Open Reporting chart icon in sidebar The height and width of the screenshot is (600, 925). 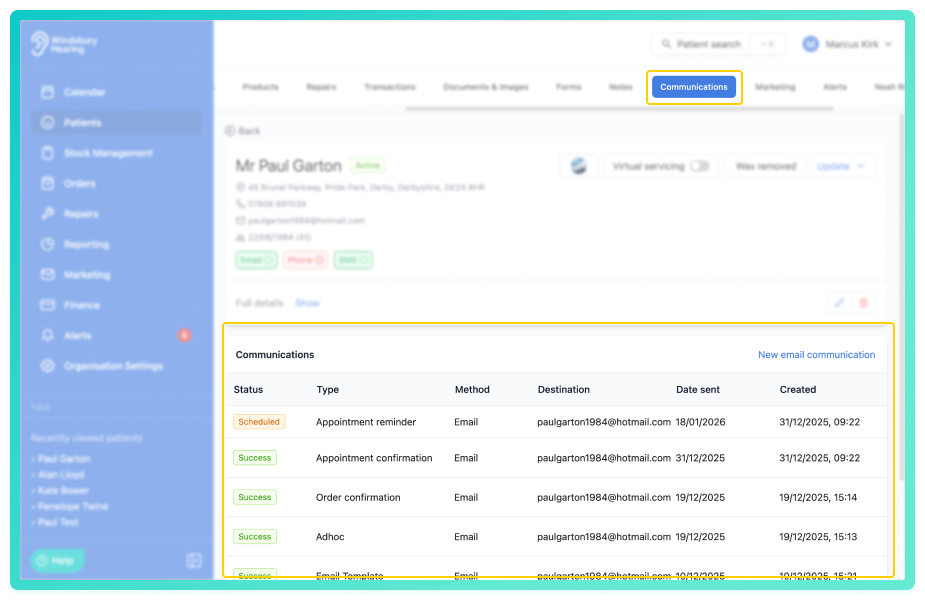[48, 244]
